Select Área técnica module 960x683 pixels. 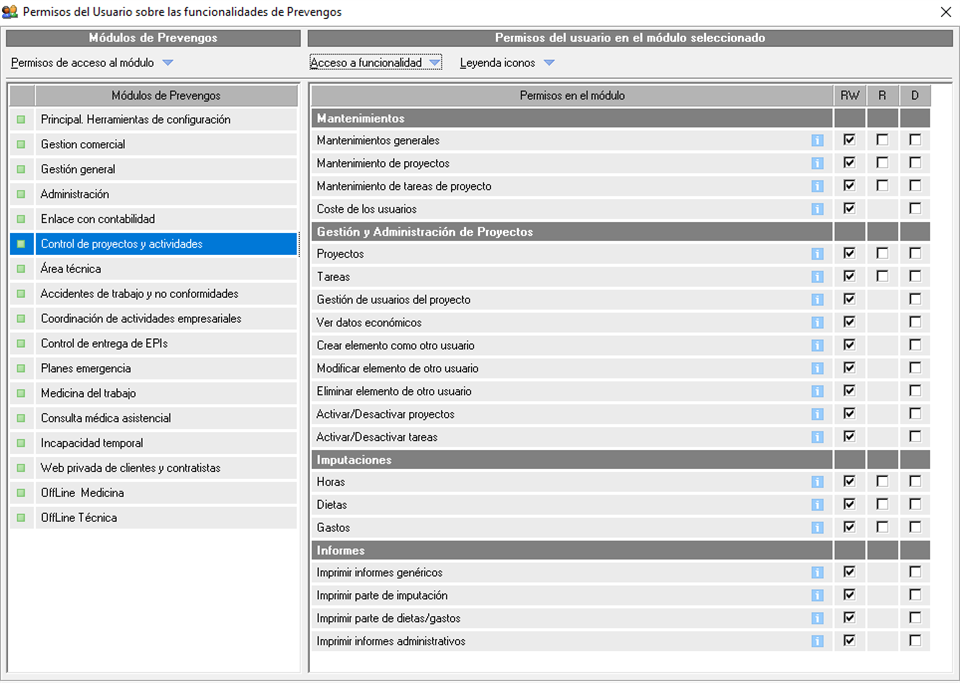[x=71, y=269]
